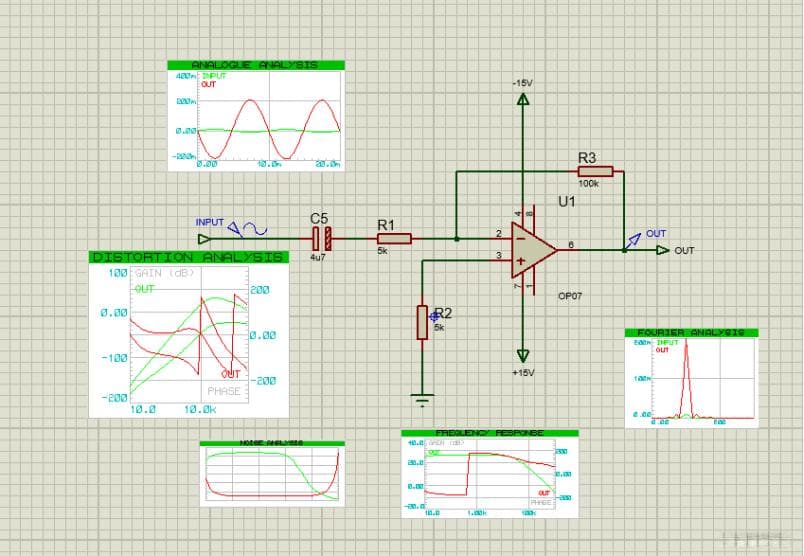Click the -15V supply label
This screenshot has width=804, height=556.
(x=522, y=83)
